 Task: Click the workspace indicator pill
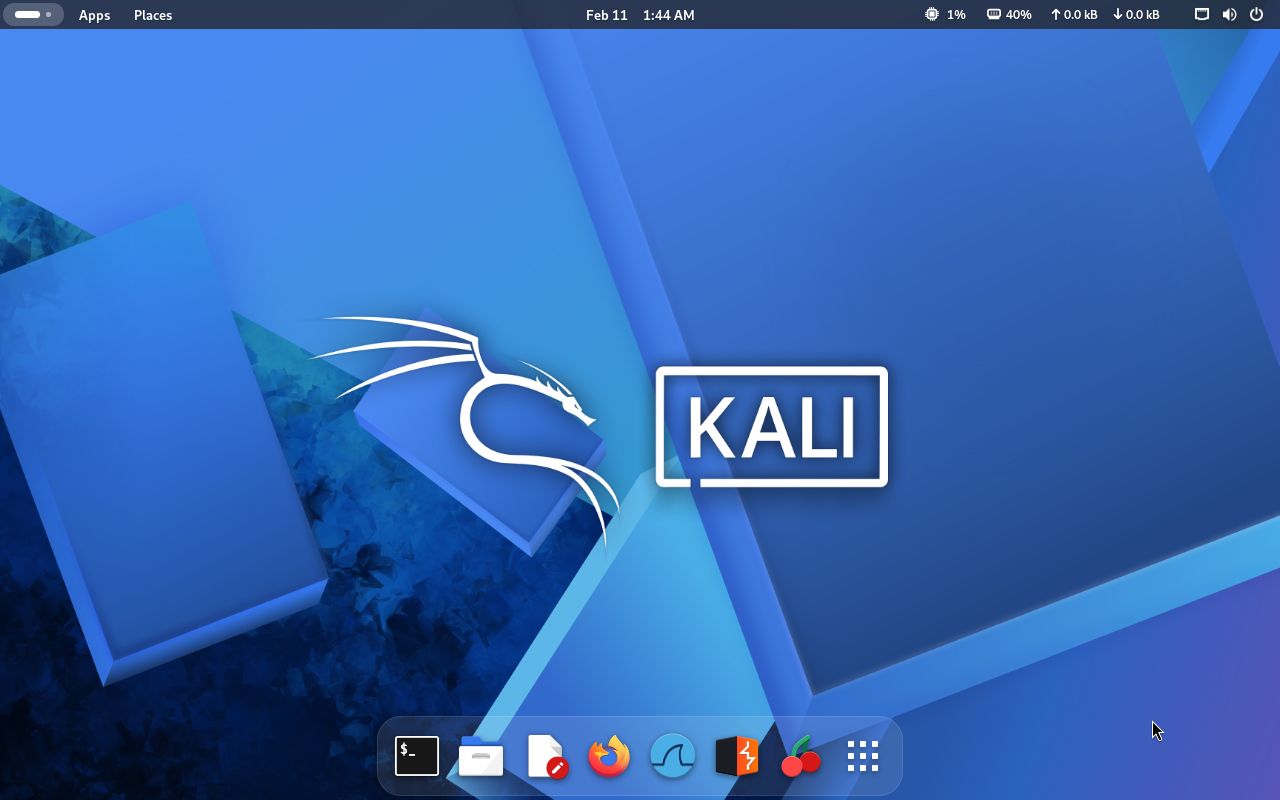pyautogui.click(x=33, y=15)
